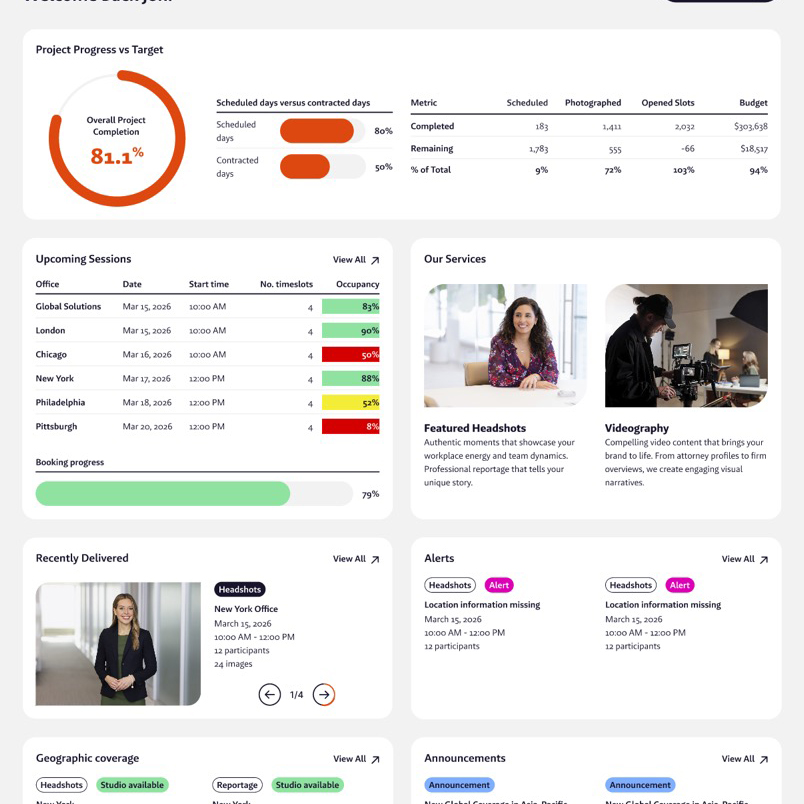Click the Announcements View All arrow icon
The height and width of the screenshot is (804, 804).
(x=764, y=760)
